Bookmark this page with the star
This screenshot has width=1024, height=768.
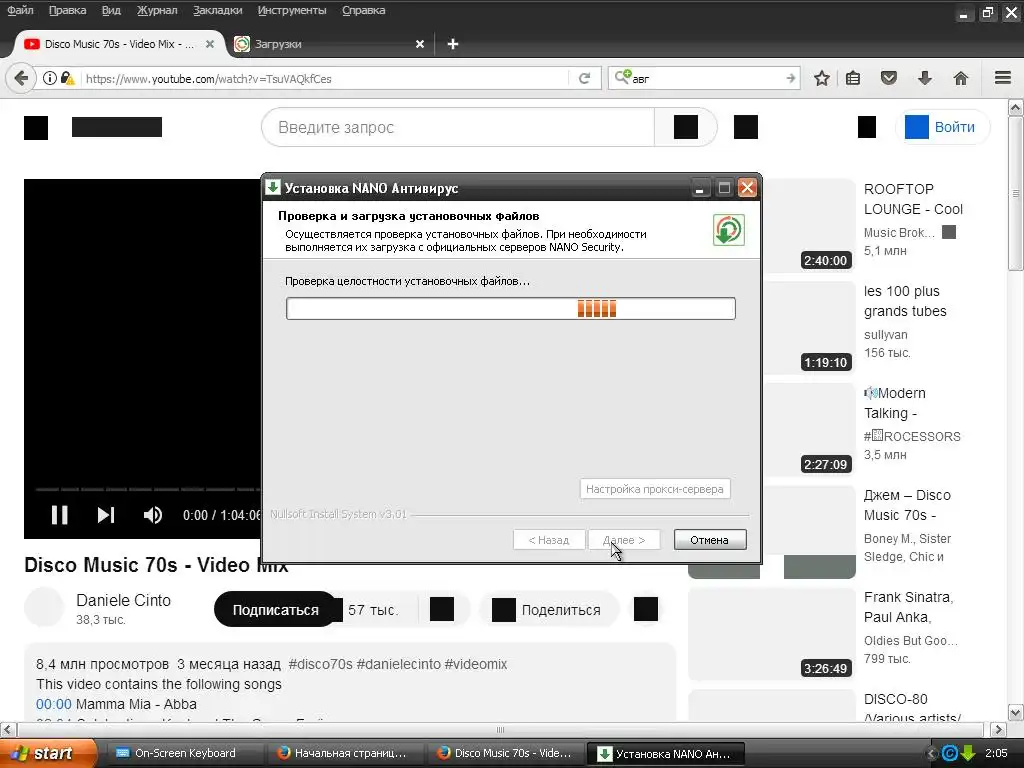822,78
